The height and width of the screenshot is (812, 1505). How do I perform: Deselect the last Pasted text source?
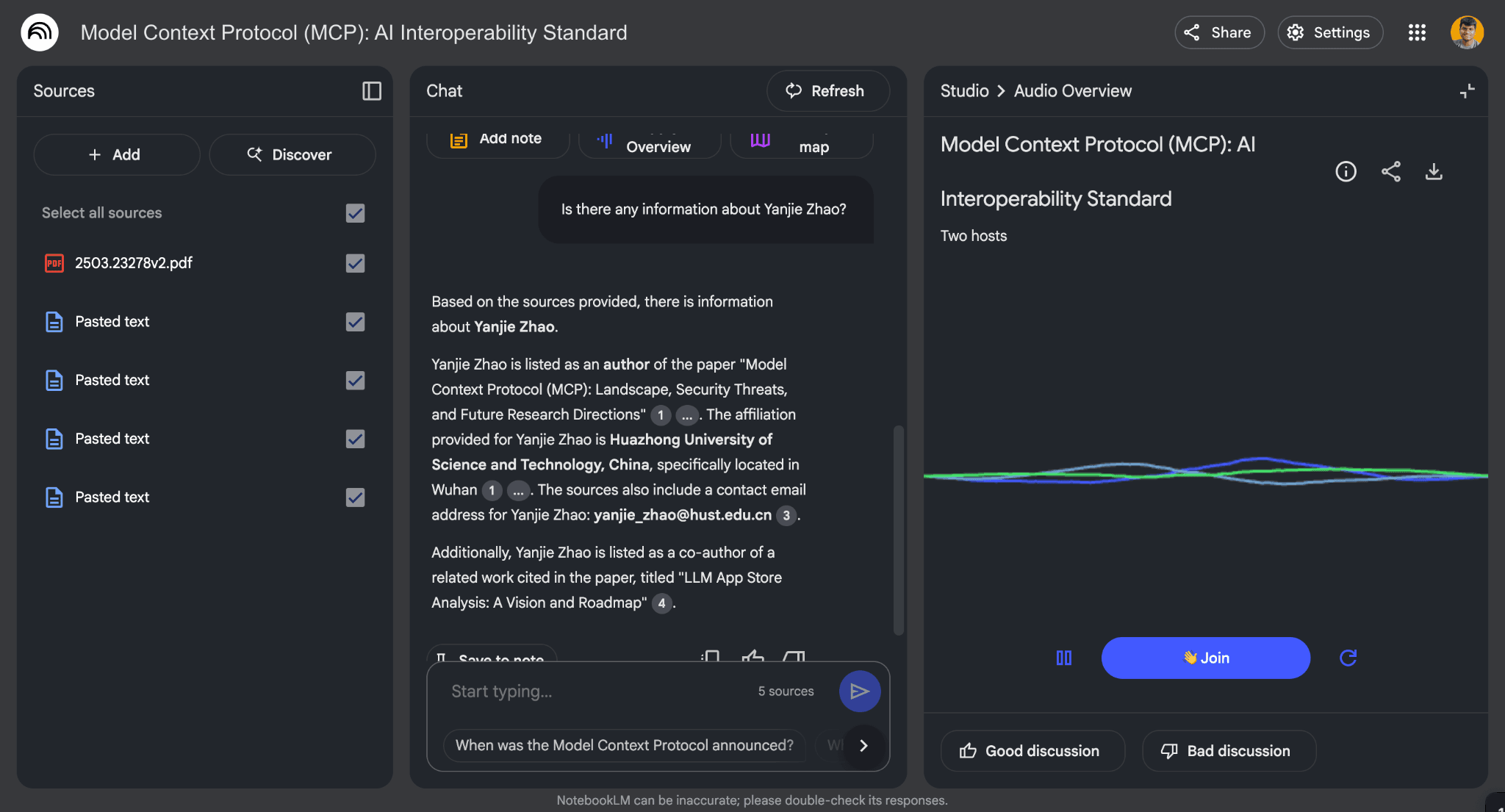pyautogui.click(x=355, y=497)
